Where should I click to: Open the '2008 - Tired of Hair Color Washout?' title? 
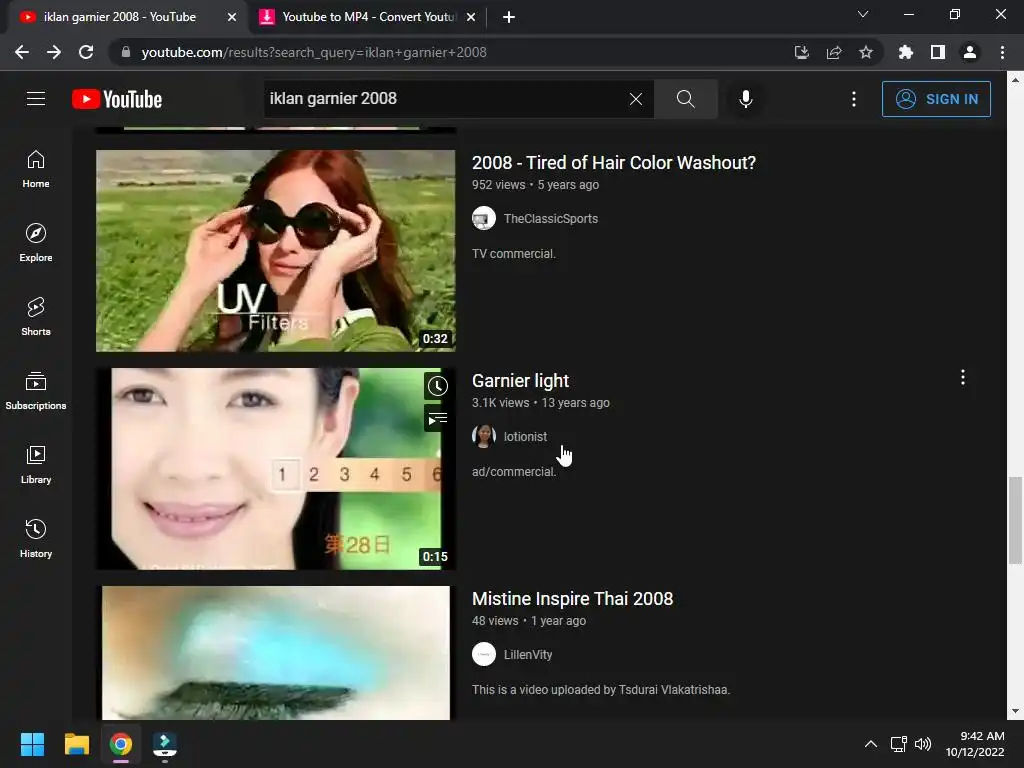[614, 163]
